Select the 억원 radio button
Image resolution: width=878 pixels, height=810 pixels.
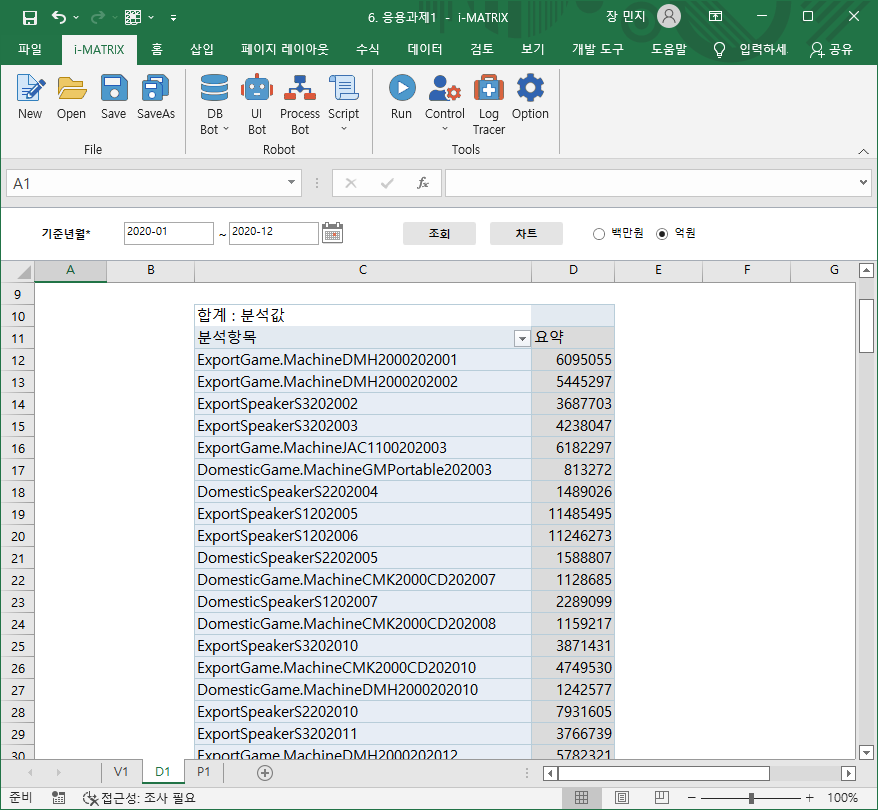[662, 234]
